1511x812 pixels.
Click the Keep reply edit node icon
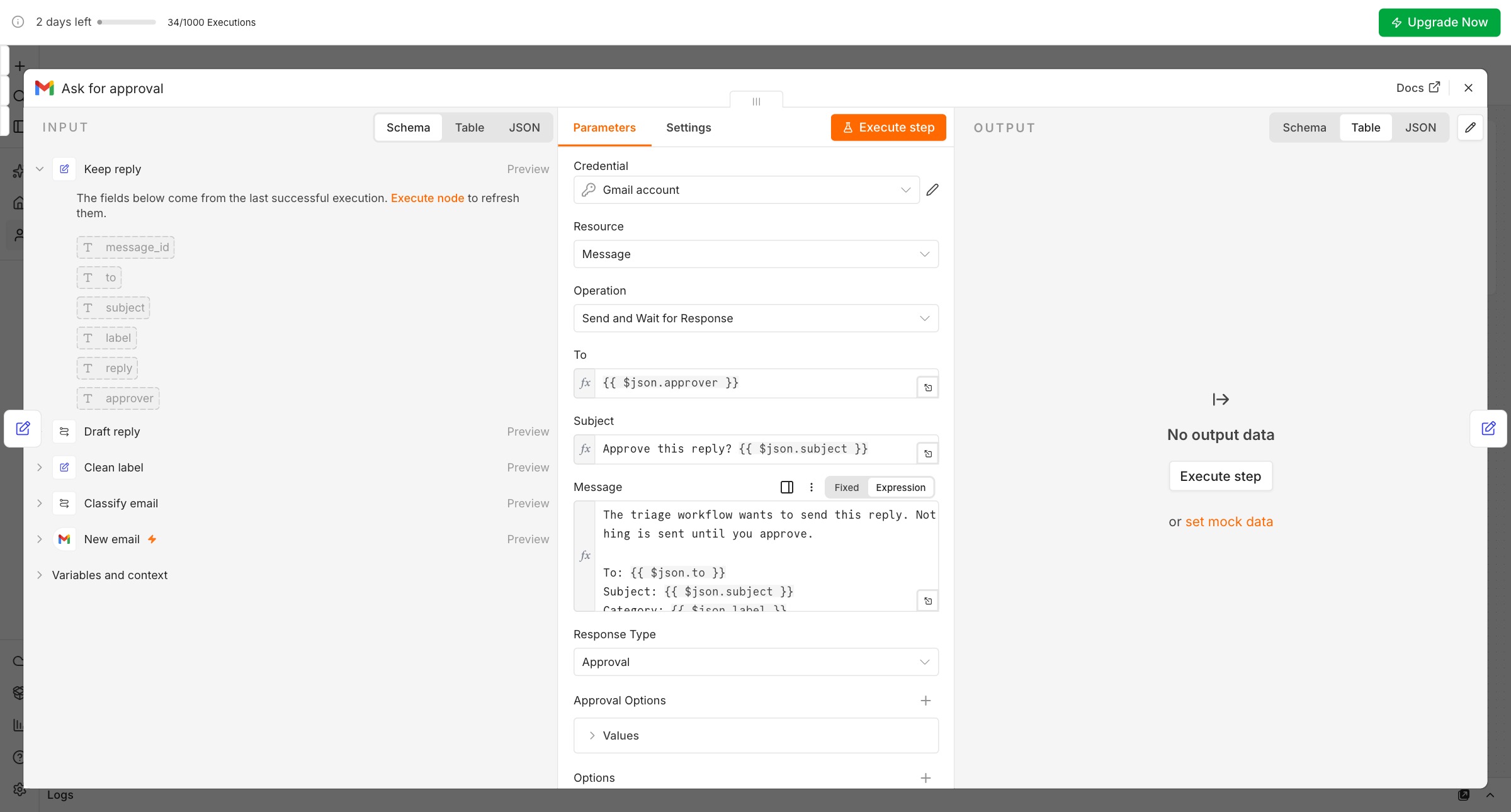(x=64, y=169)
